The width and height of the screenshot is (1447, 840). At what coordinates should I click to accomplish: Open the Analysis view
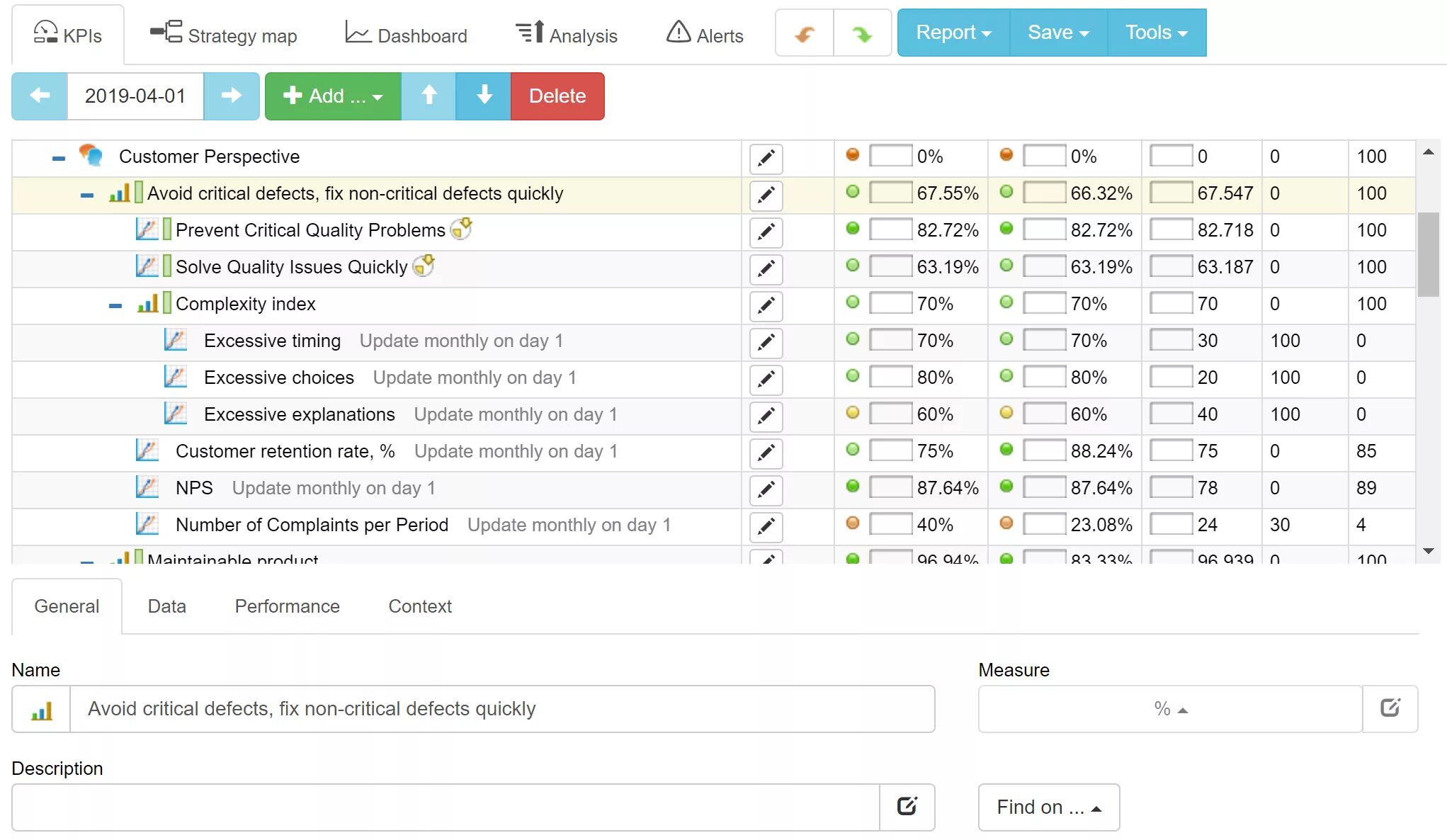(570, 33)
